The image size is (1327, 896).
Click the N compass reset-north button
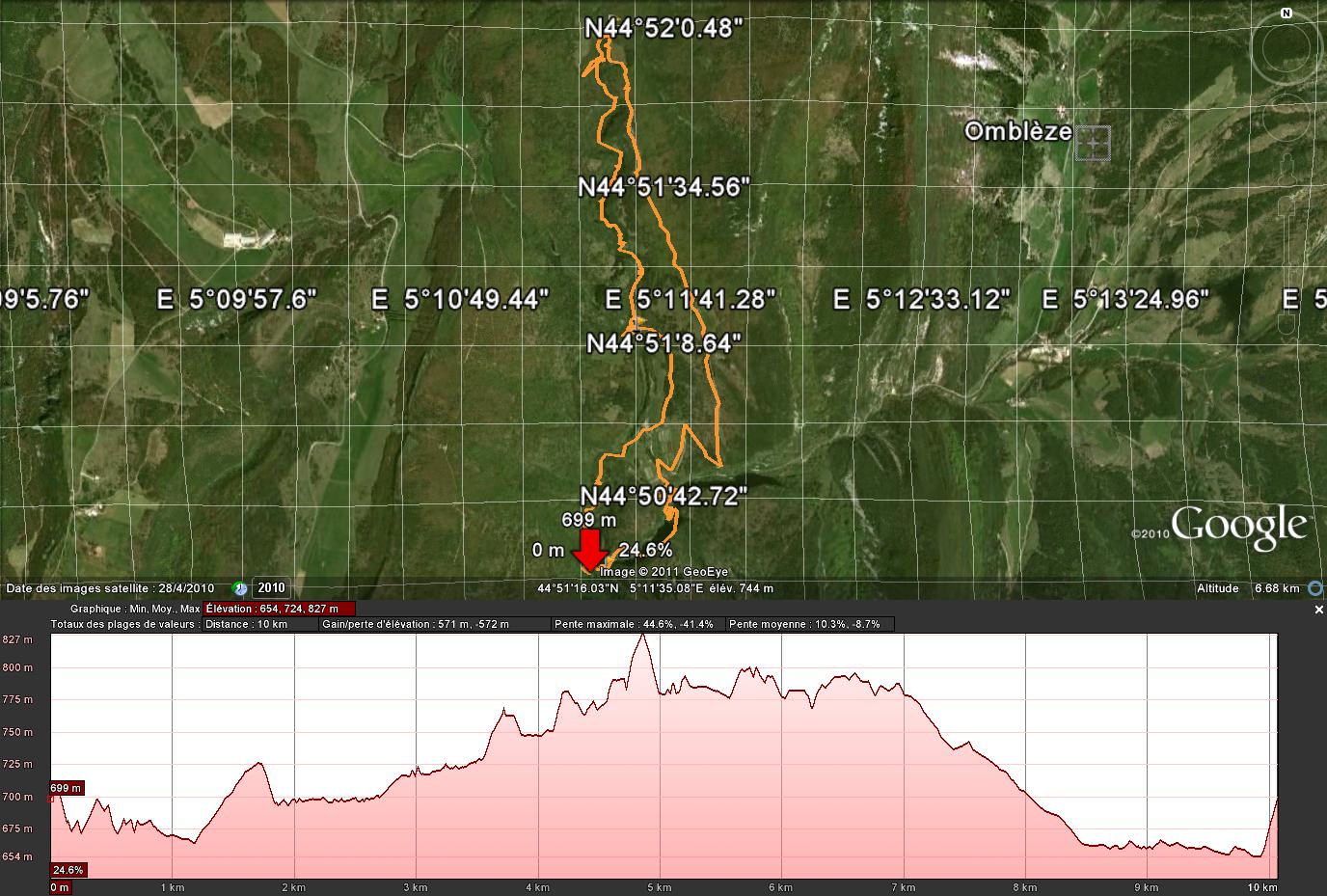1286,13
